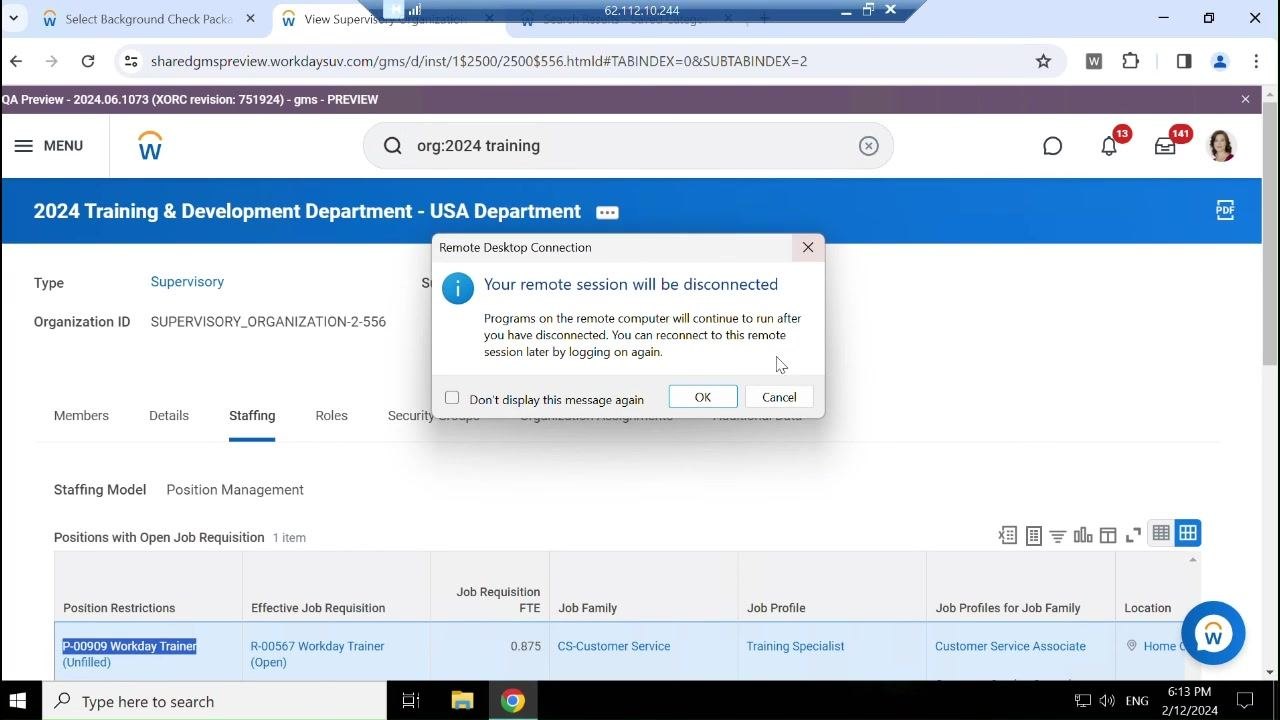View notifications bell with 13 alerts
The height and width of the screenshot is (720, 1280).
click(1109, 146)
